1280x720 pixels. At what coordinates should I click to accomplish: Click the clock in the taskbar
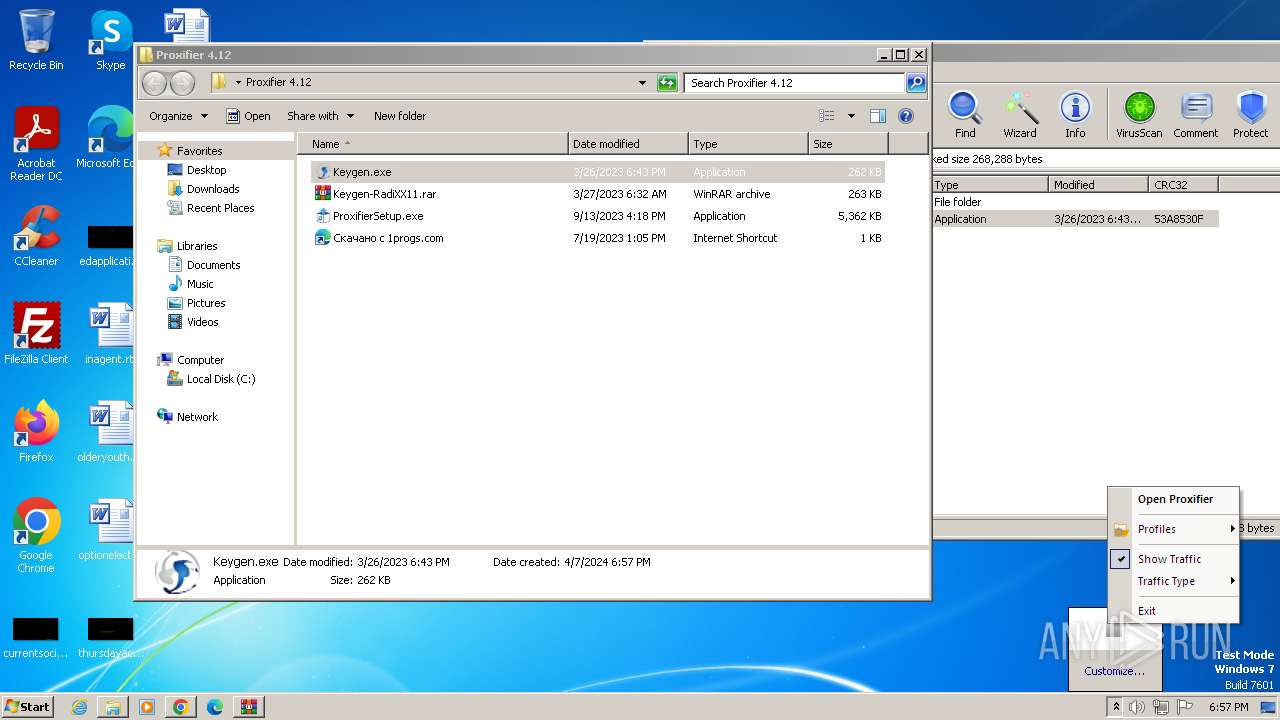(1228, 707)
